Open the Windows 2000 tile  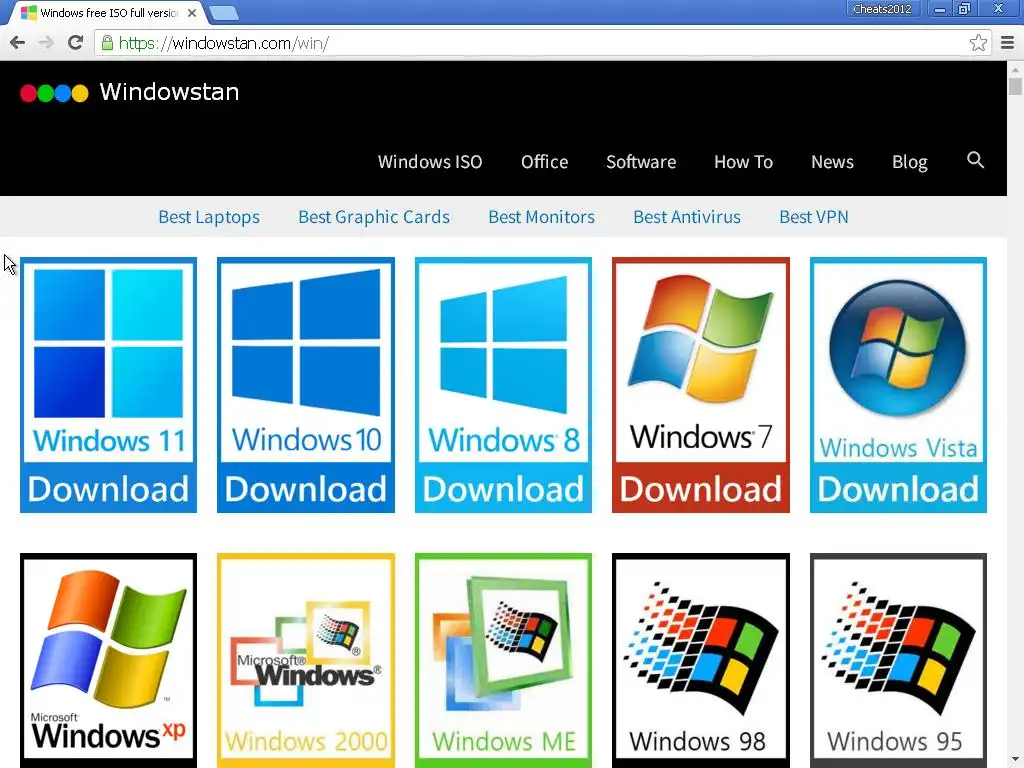click(x=306, y=660)
